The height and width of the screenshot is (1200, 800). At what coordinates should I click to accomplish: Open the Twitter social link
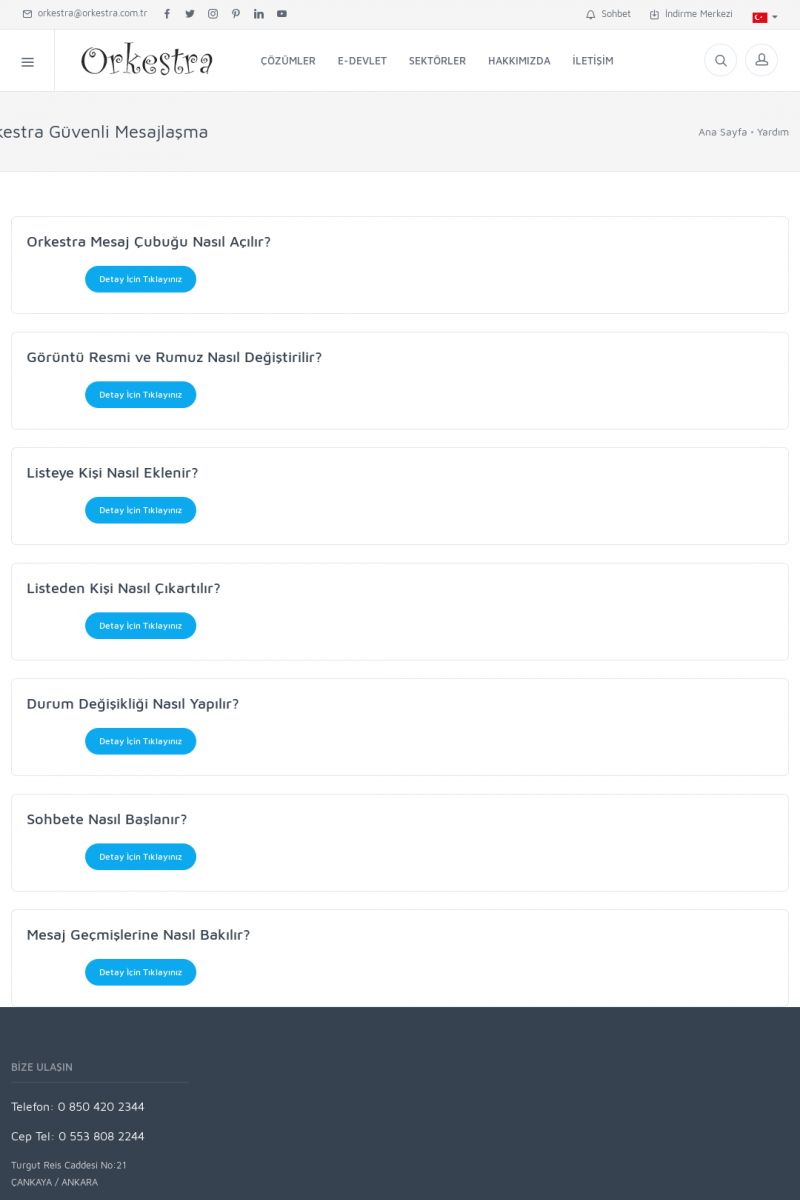pyautogui.click(x=190, y=14)
